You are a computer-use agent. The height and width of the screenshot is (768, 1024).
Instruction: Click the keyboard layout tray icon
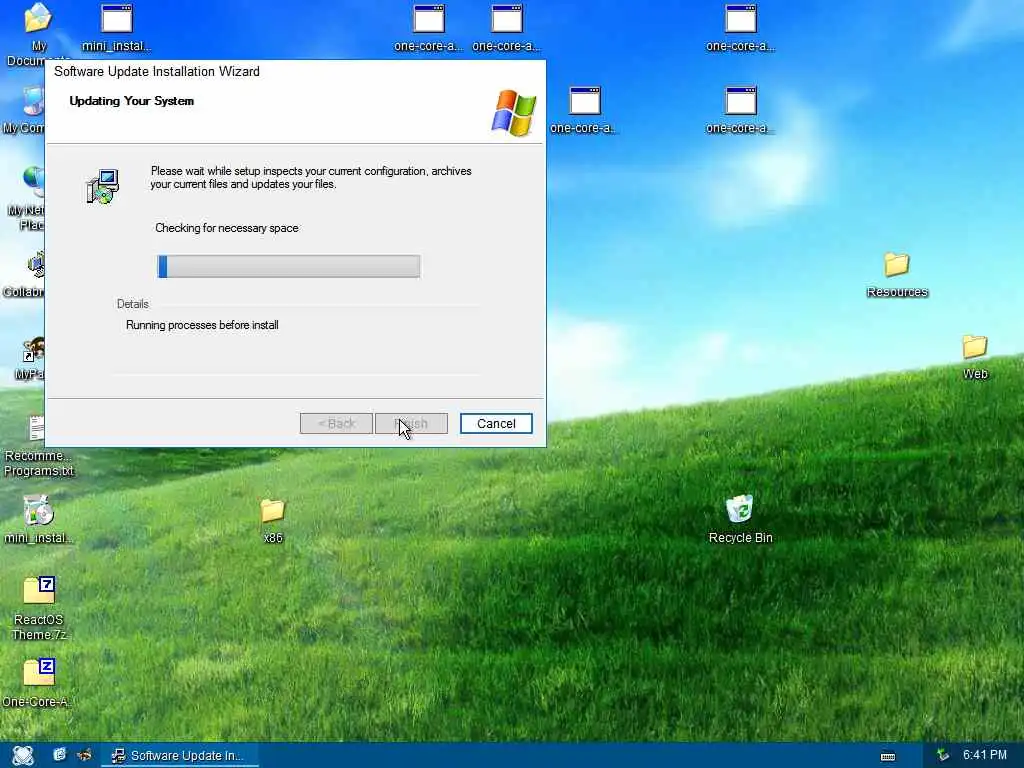(888, 756)
